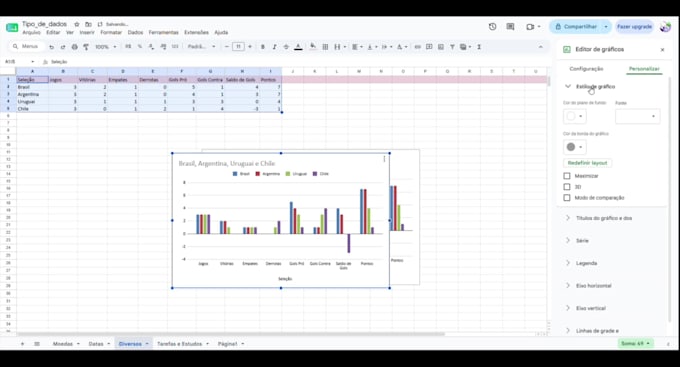
Task: Increase font size with the plus button
Action: [x=250, y=46]
